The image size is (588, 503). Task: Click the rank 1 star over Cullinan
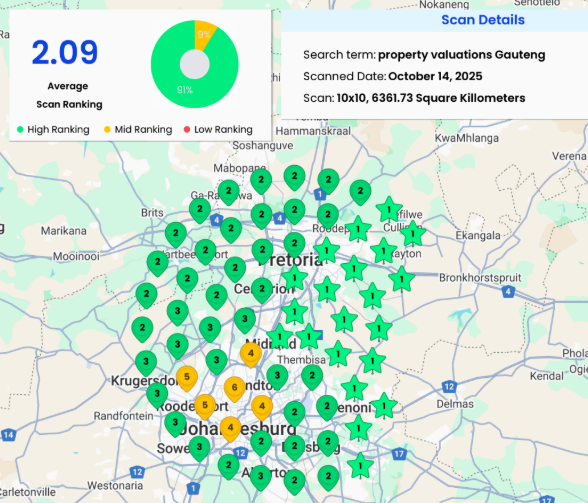click(413, 234)
